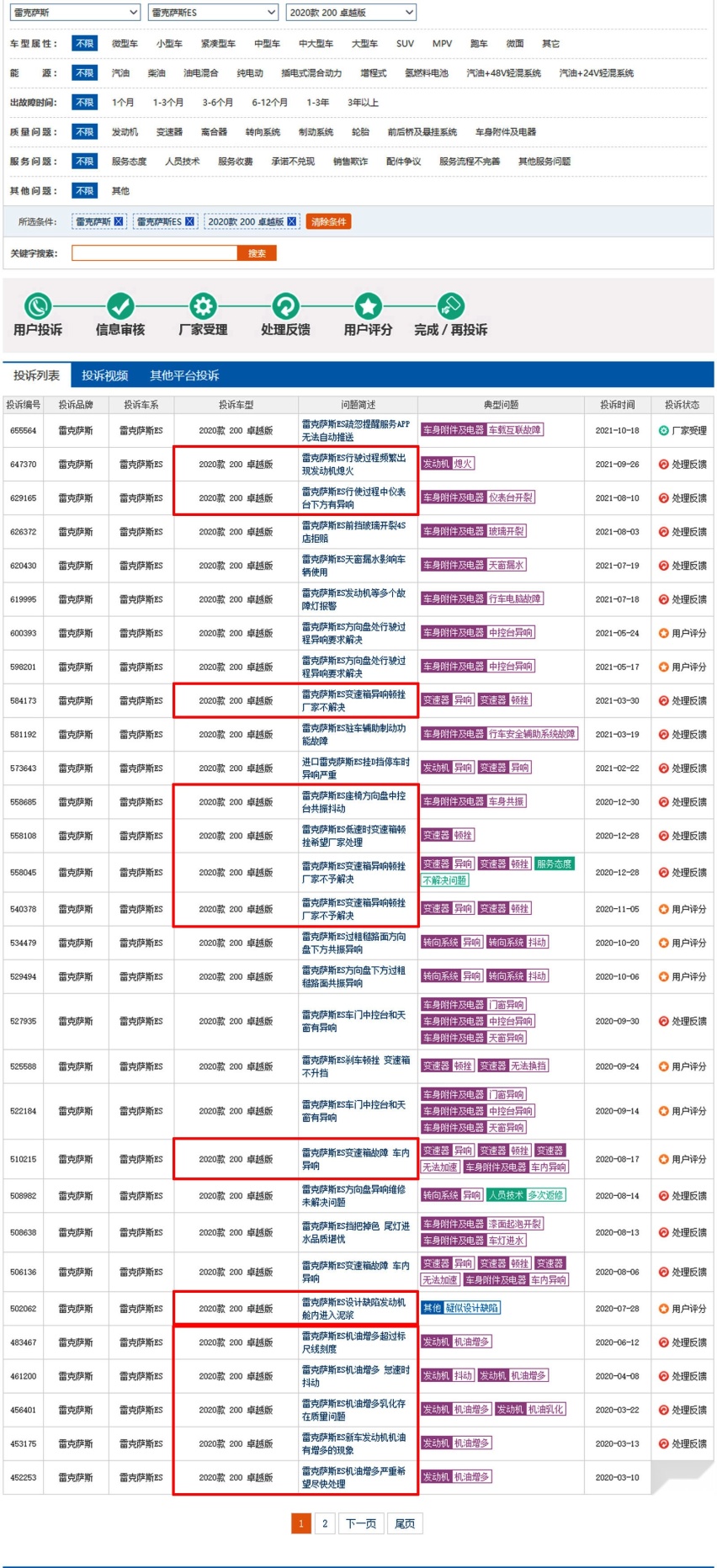Viewport: 717px width, 1568px height.
Task: Click the 处理反馈 step icon
Action: (285, 306)
